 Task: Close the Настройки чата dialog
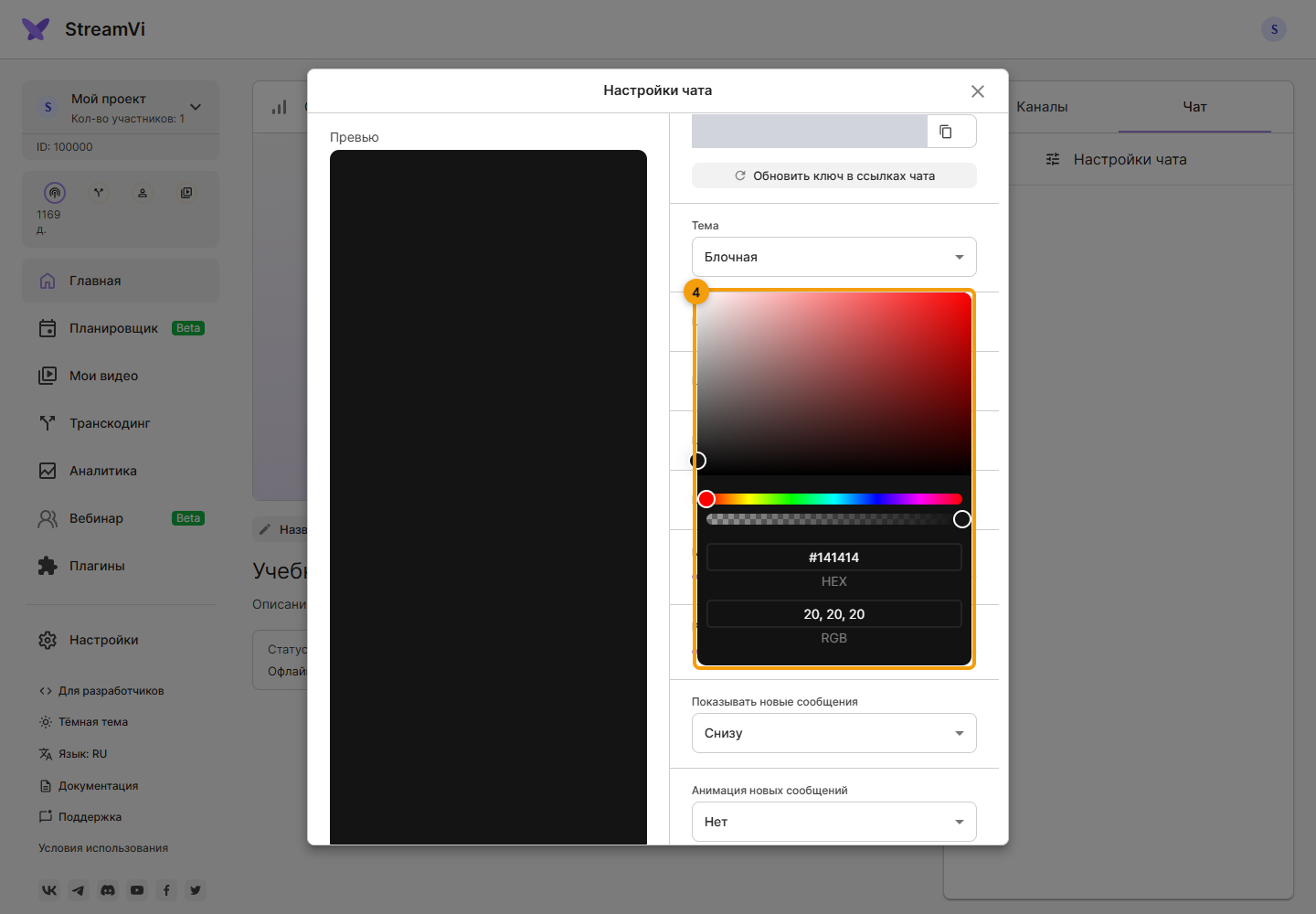click(x=978, y=91)
